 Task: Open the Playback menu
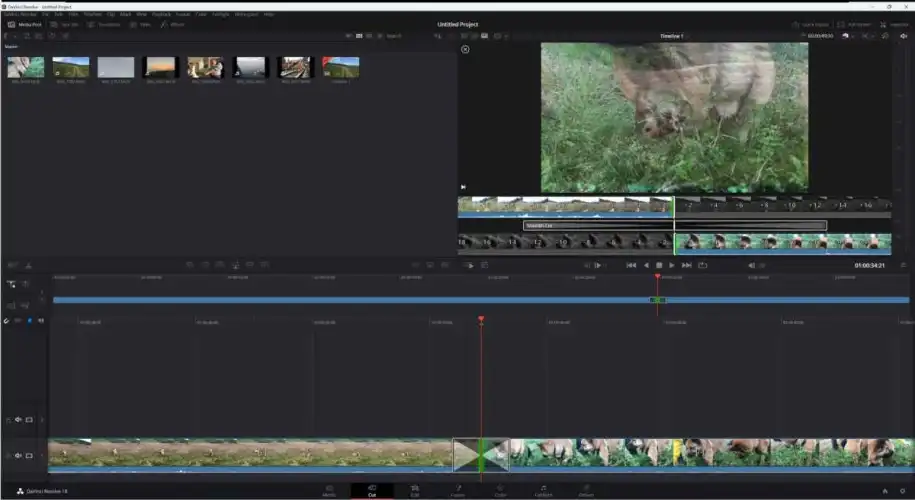tap(161, 14)
